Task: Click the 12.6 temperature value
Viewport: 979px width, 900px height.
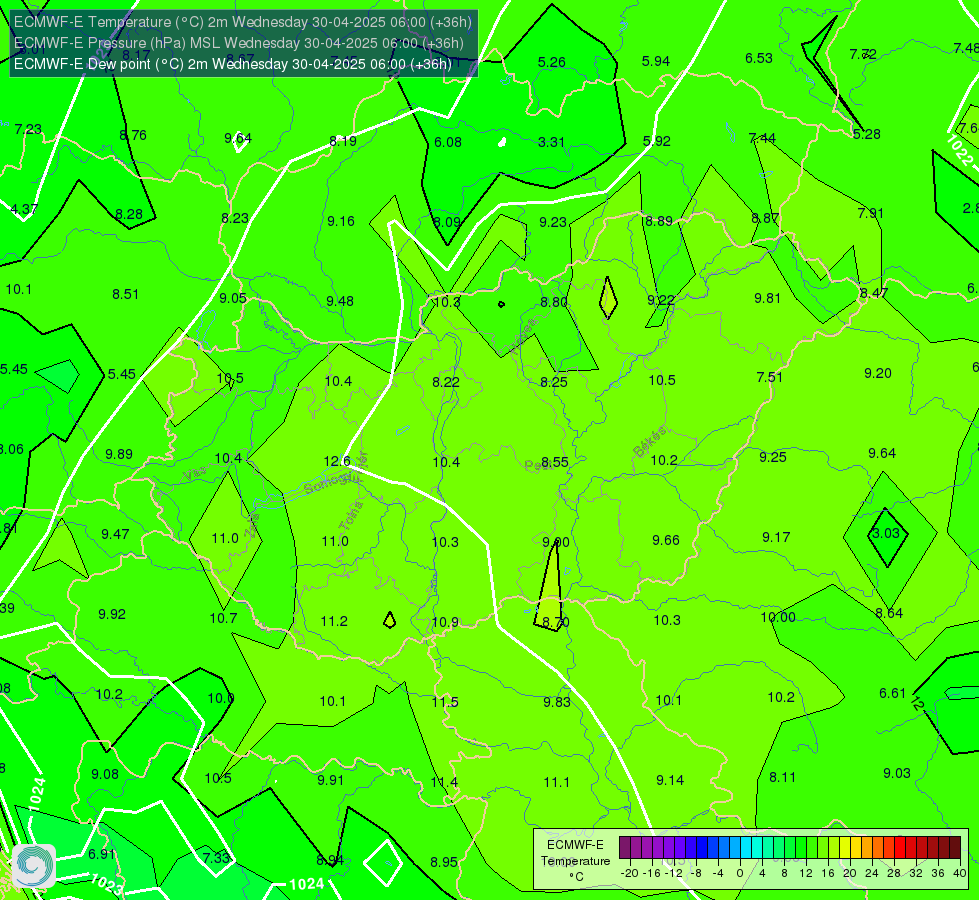Action: pos(337,461)
